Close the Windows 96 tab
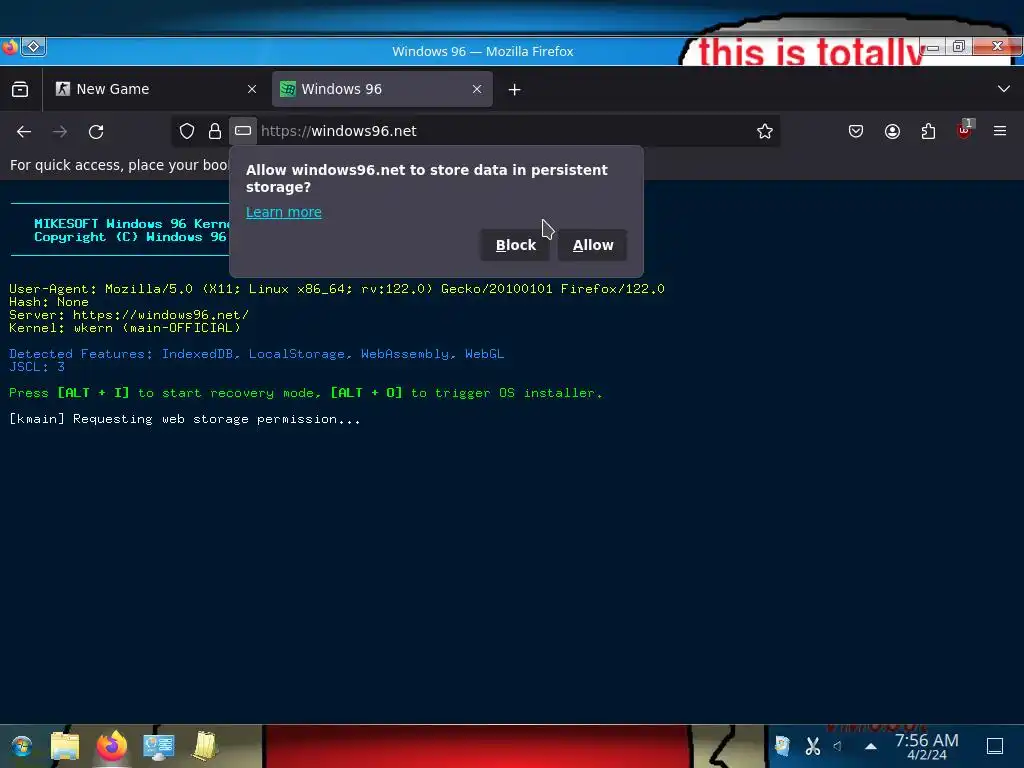Image resolution: width=1024 pixels, height=768 pixels. point(477,89)
